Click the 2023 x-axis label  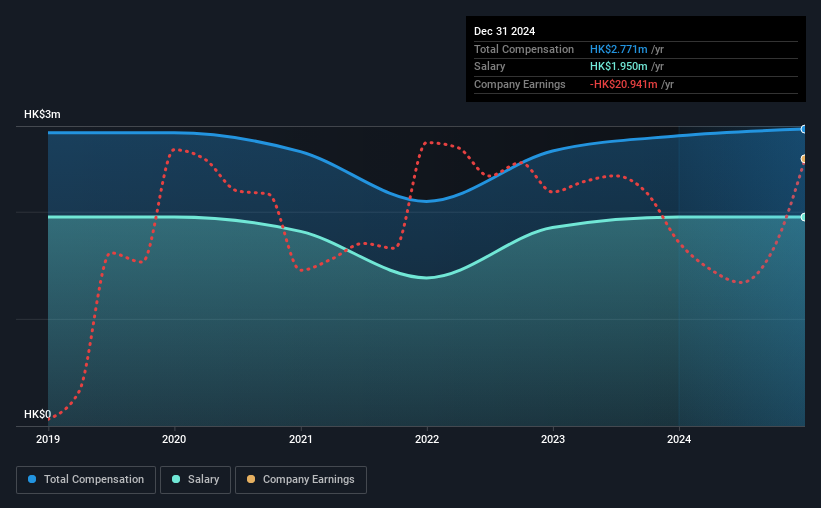coord(553,439)
